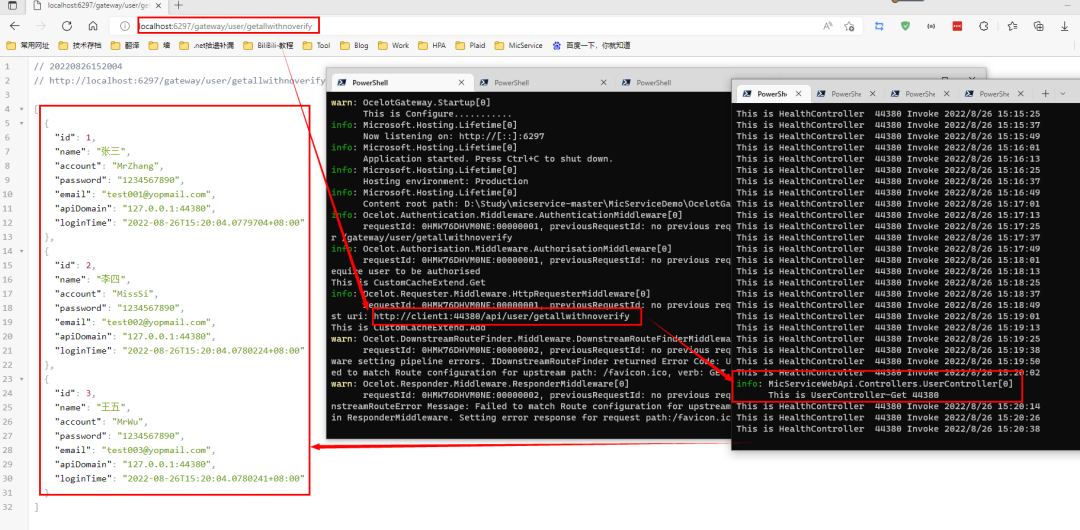Screen dimensions: 1080x530
Task: Close the active PowerShell tab in front terminal
Action: point(798,94)
